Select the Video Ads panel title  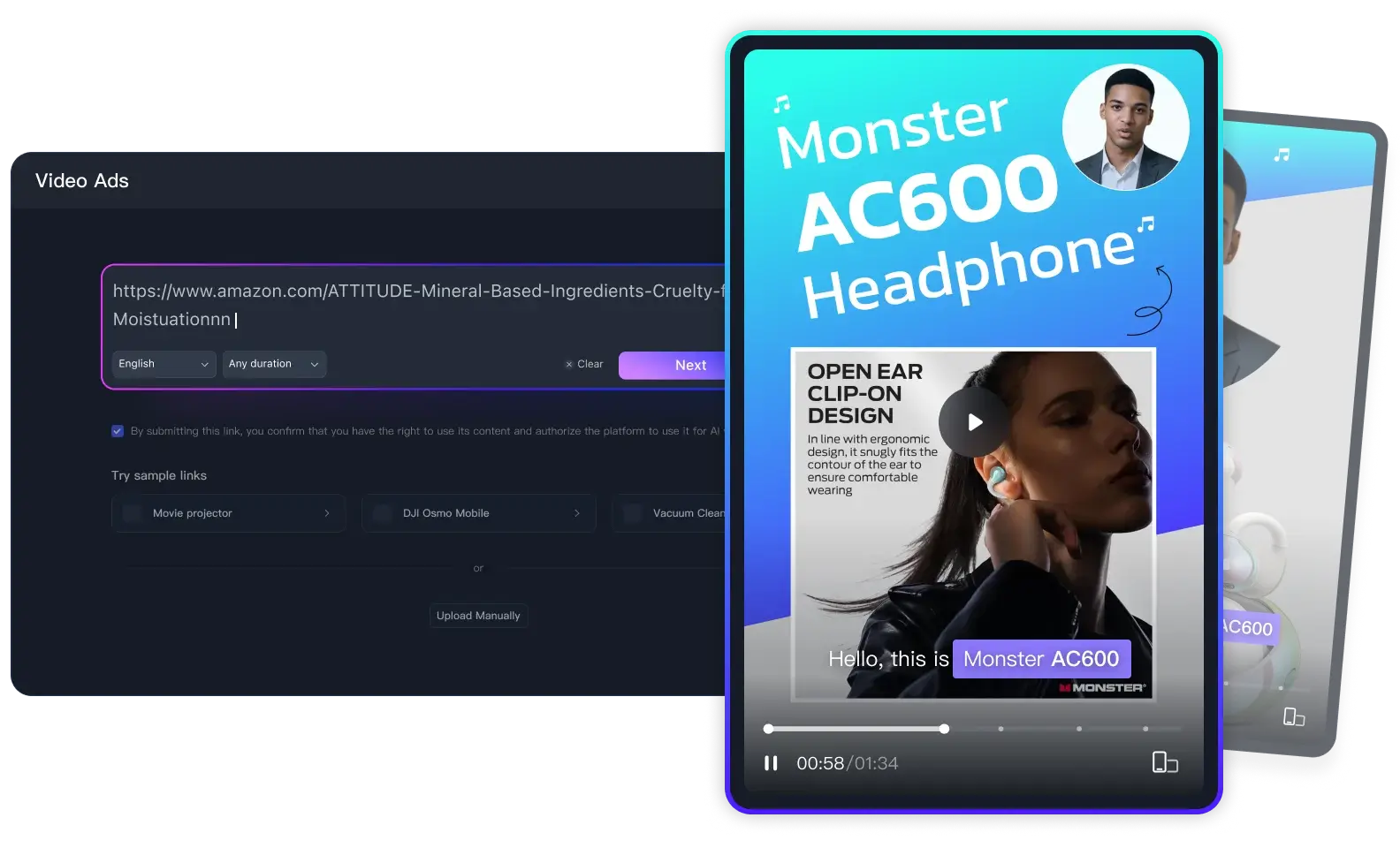pos(82,181)
